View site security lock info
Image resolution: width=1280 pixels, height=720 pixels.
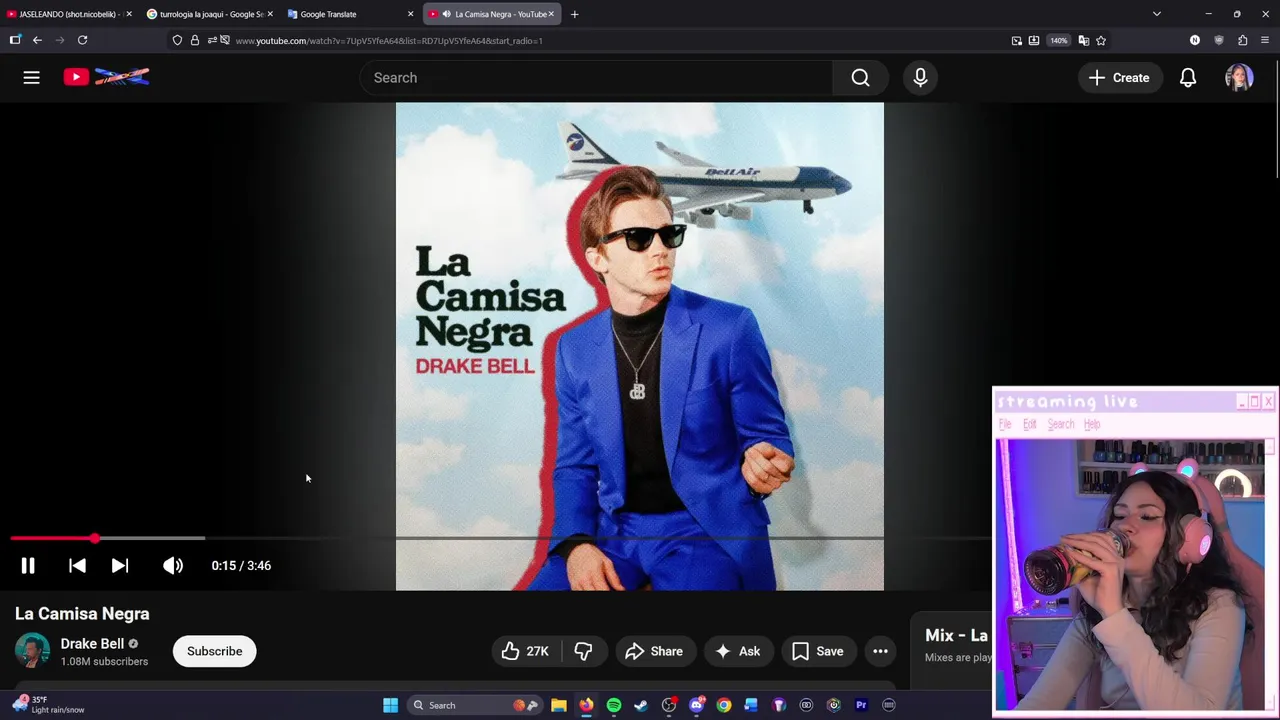click(195, 40)
